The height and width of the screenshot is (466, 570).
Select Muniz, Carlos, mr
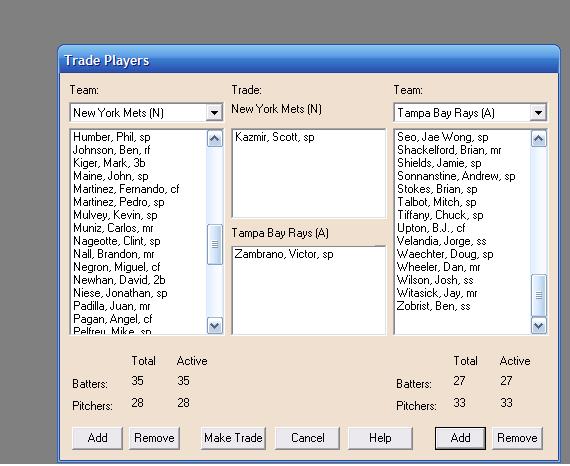click(113, 228)
